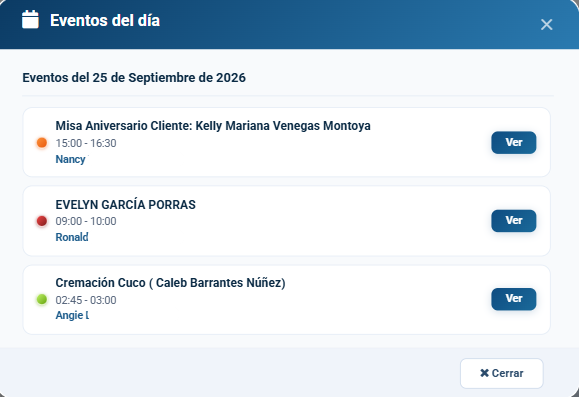Click the 02:45 - 03:00 time label
The width and height of the screenshot is (579, 397).
86,300
